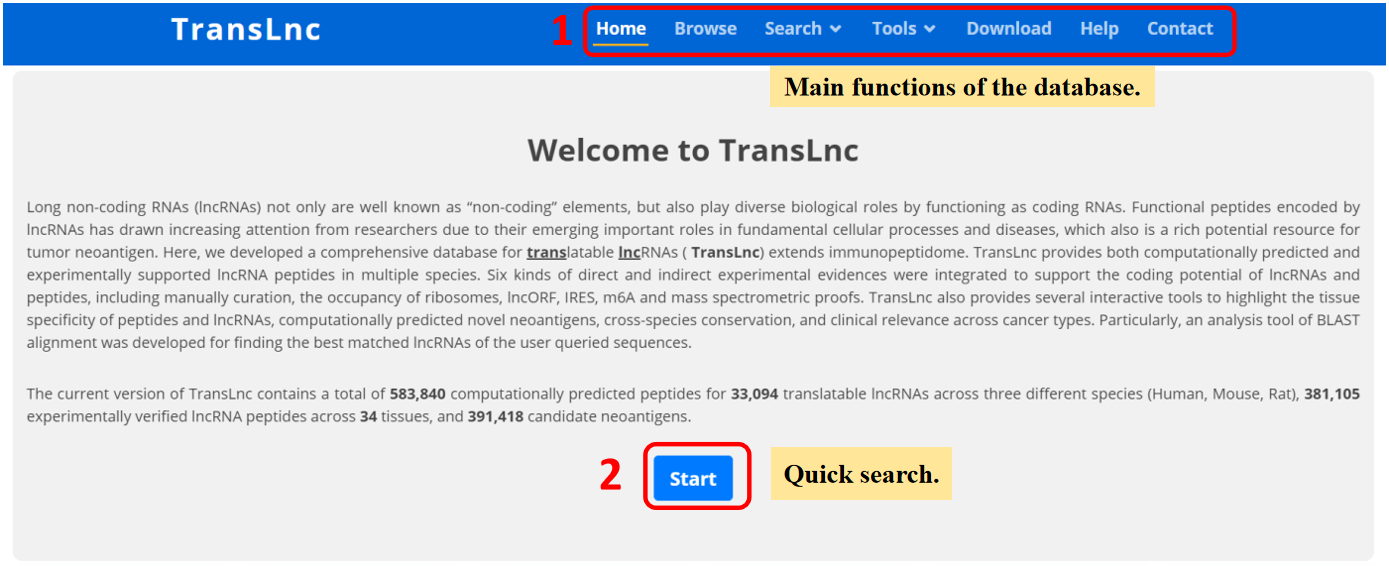1389x566 pixels.
Task: Go to the Home tab
Action: point(621,29)
